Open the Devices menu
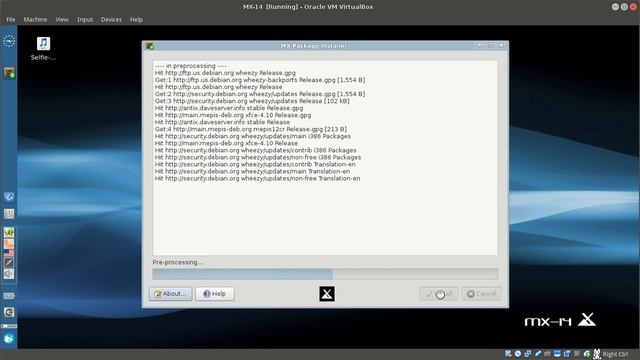Screen dimensions: 640x360 click(x=111, y=20)
